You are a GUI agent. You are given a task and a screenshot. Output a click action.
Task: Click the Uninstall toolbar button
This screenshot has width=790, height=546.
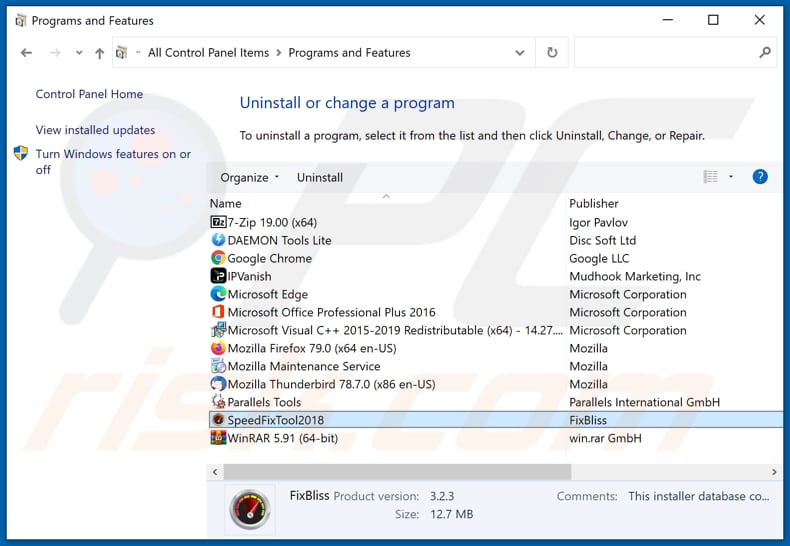[x=320, y=177]
